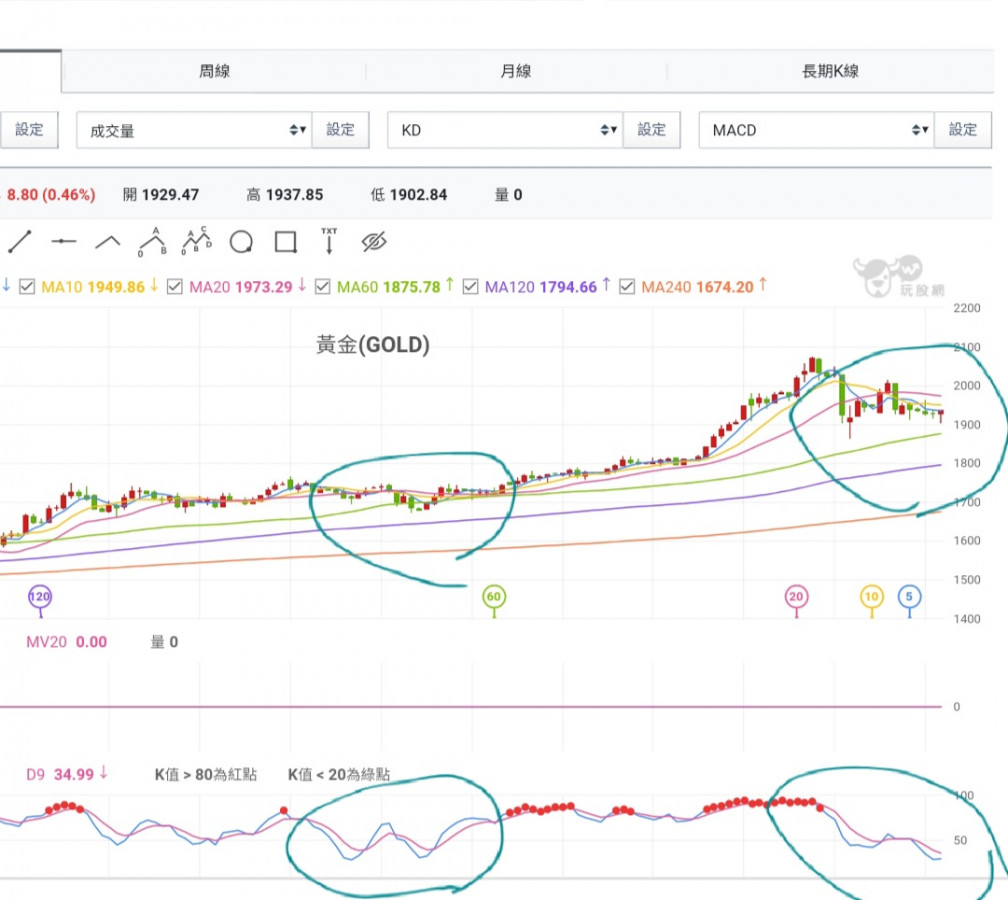Viewport: 1008px width, 900px height.
Task: Choose the A-B-C-D pattern drawing tool
Action: tap(197, 241)
